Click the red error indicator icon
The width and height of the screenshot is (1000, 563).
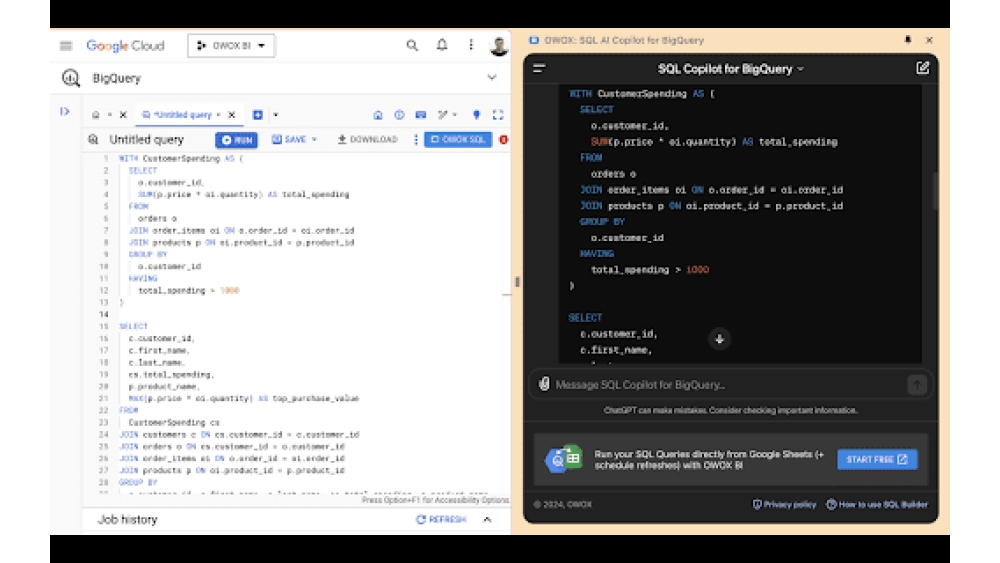pyautogui.click(x=503, y=139)
